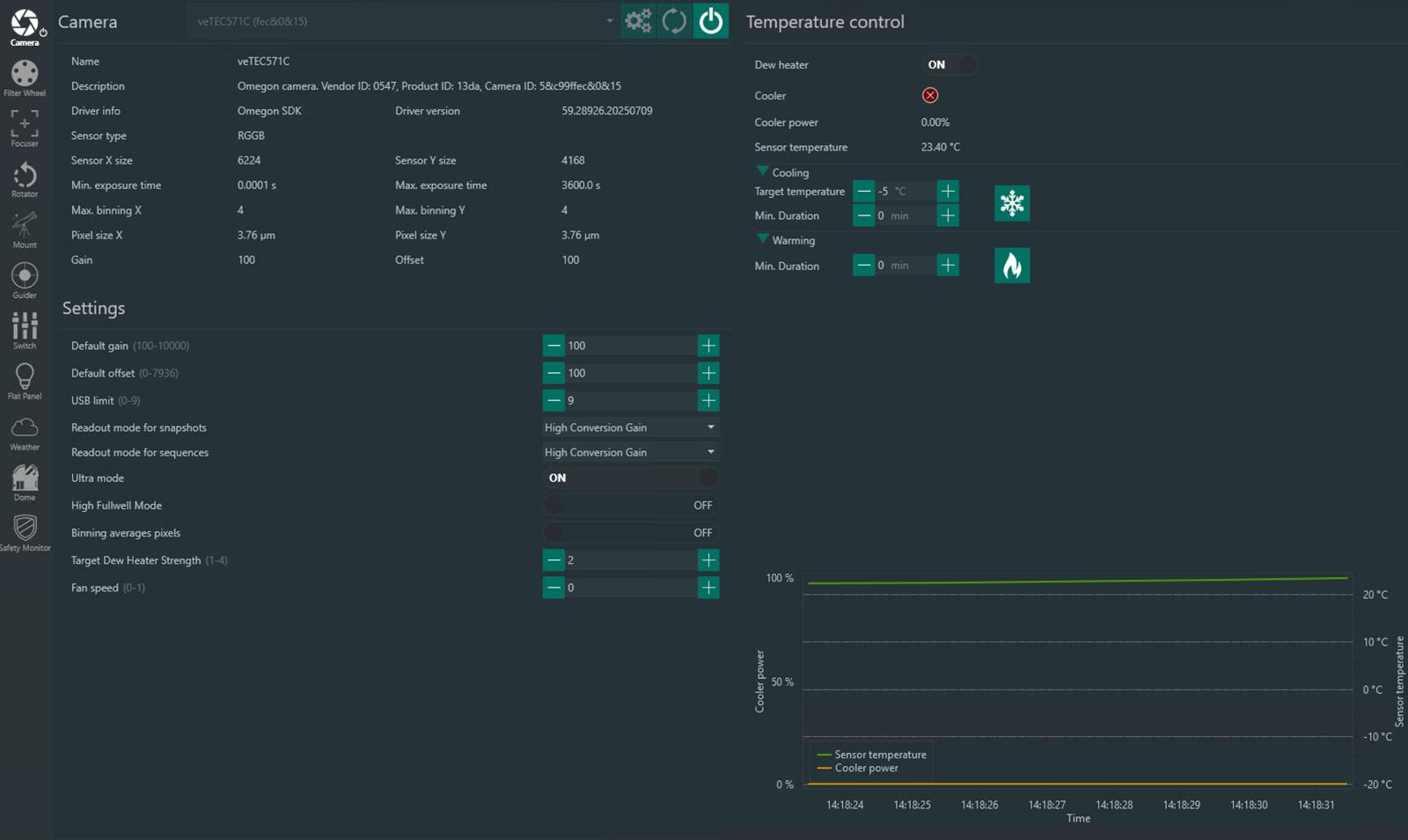The height and width of the screenshot is (840, 1408).
Task: Click the Max. exposure time 3600.0 s
Action: click(x=581, y=186)
